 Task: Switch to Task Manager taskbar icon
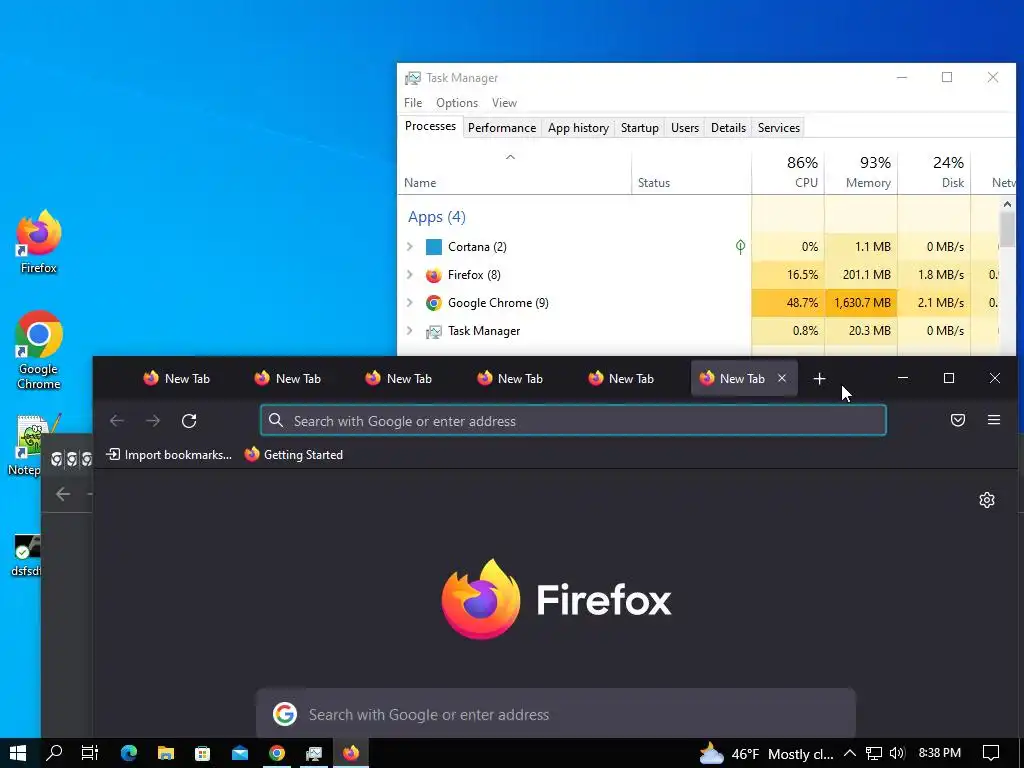pos(314,753)
